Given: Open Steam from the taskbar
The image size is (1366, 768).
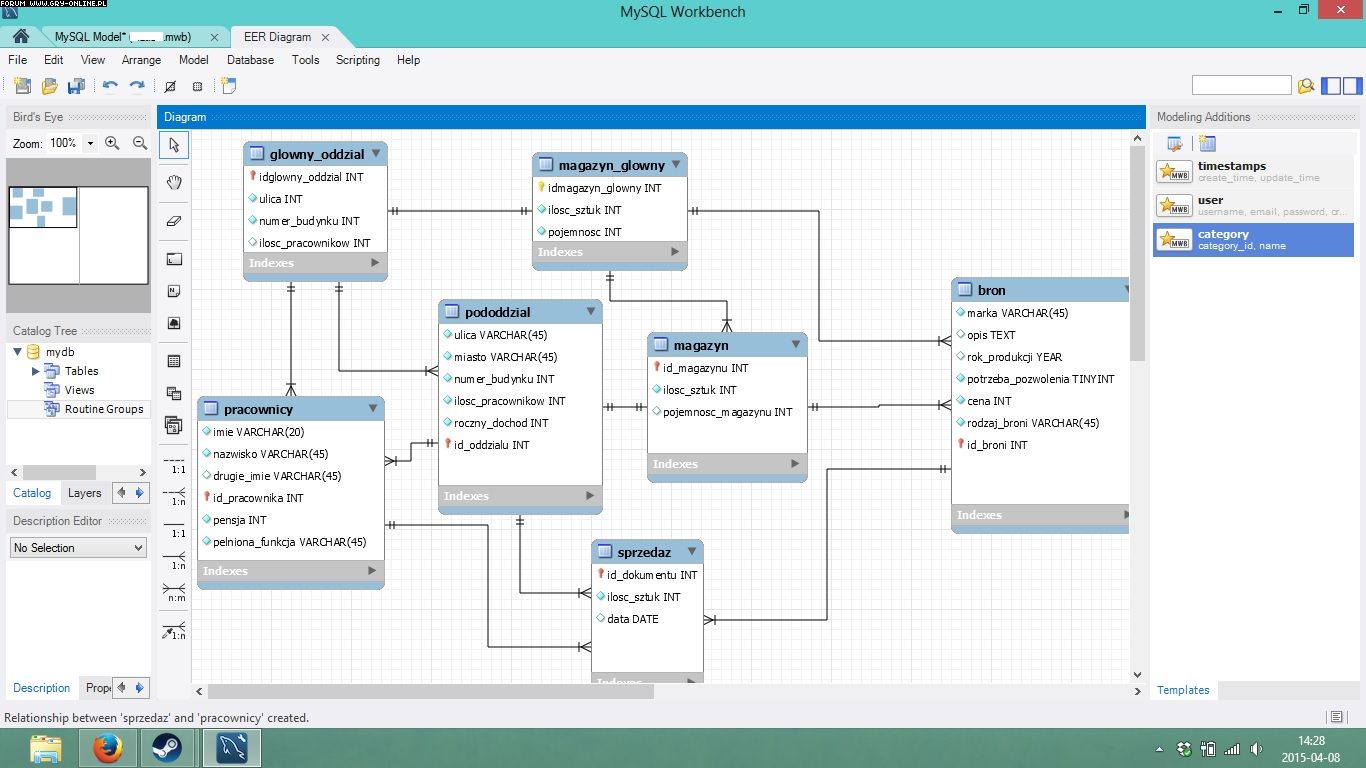Looking at the screenshot, I should 167,748.
